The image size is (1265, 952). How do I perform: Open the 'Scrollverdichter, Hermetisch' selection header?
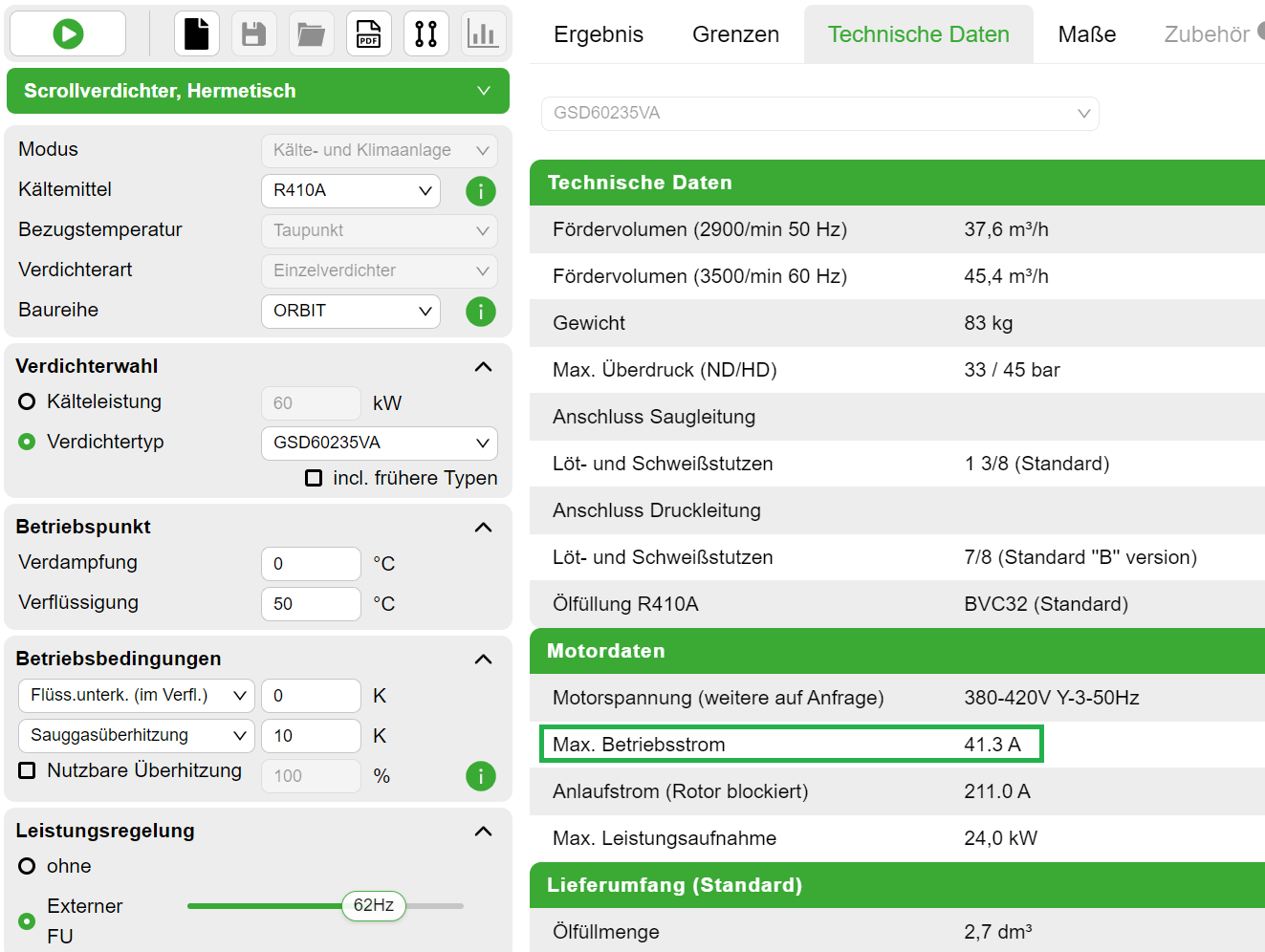(x=257, y=91)
